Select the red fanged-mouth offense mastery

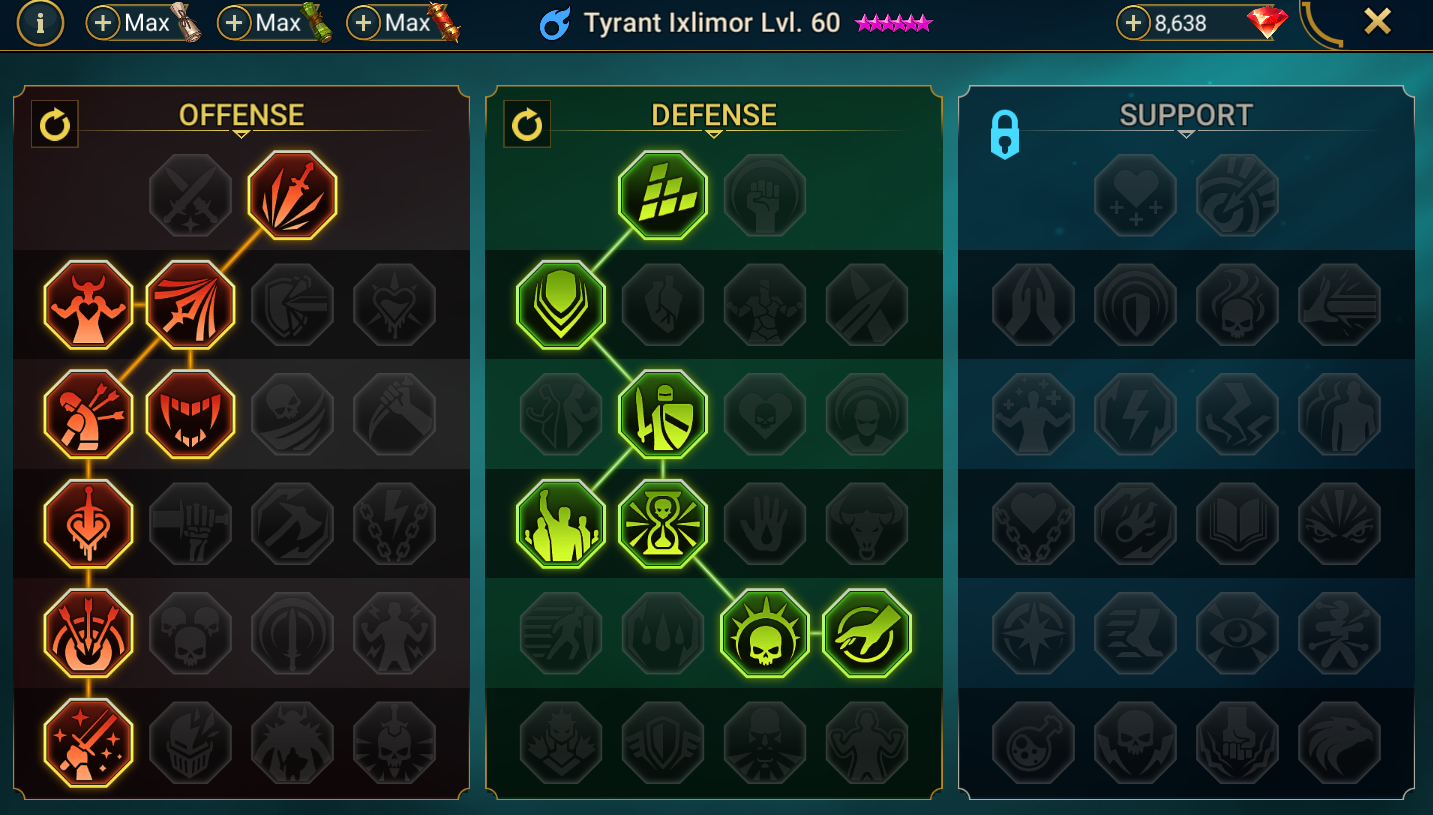click(x=191, y=414)
